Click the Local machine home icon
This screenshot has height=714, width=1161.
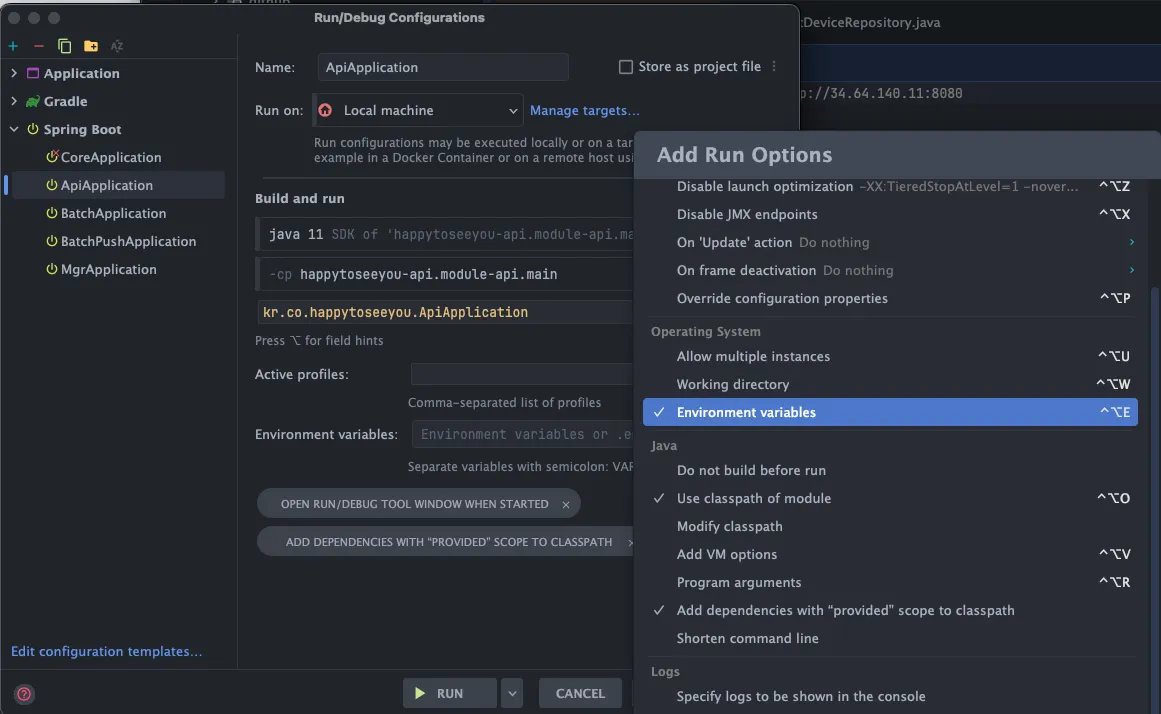point(325,110)
